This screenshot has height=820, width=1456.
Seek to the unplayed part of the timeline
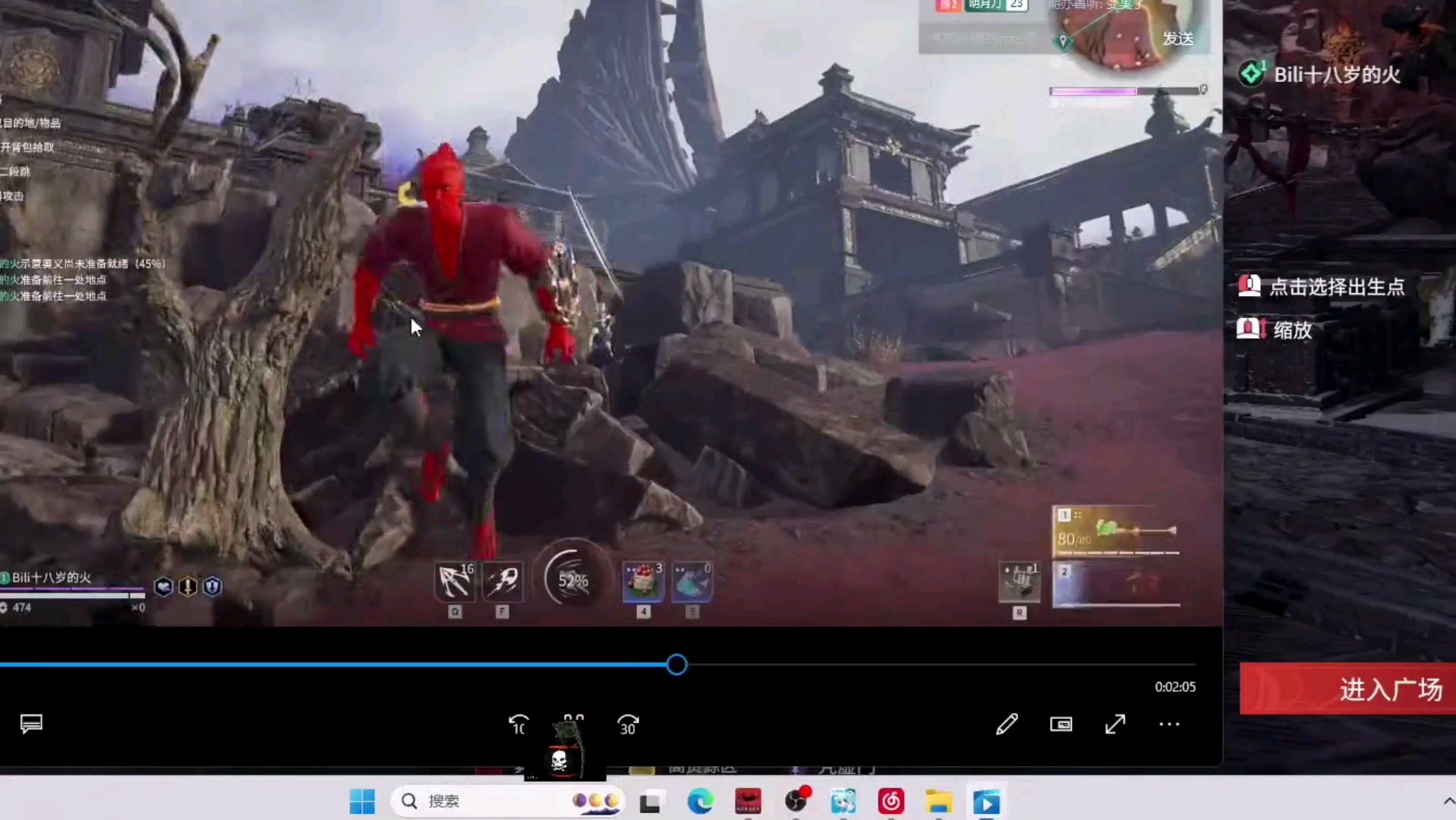point(941,664)
